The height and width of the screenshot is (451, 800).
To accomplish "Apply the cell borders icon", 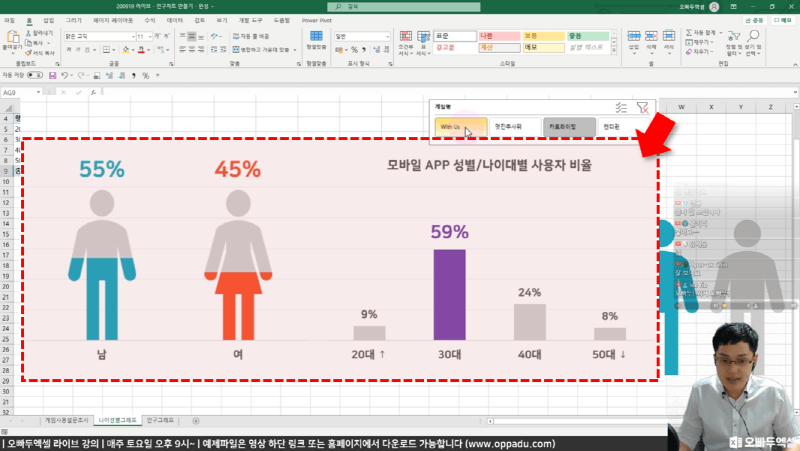I will click(x=106, y=49).
